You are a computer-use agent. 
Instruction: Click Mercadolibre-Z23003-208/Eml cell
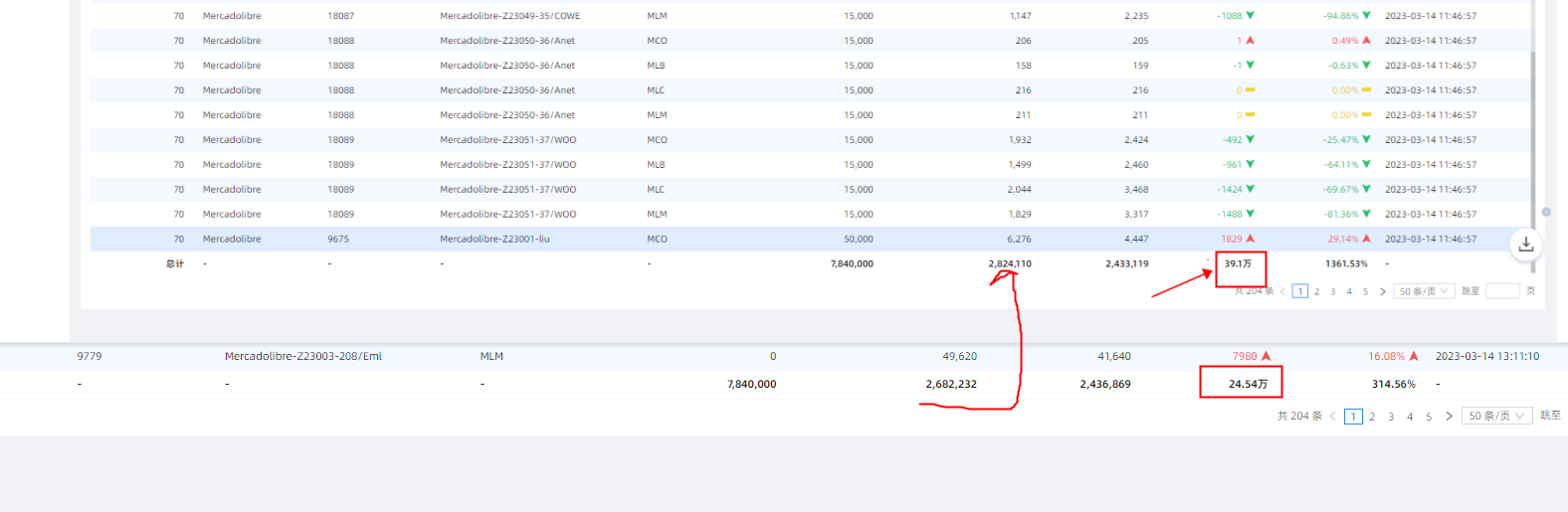pyautogui.click(x=303, y=356)
